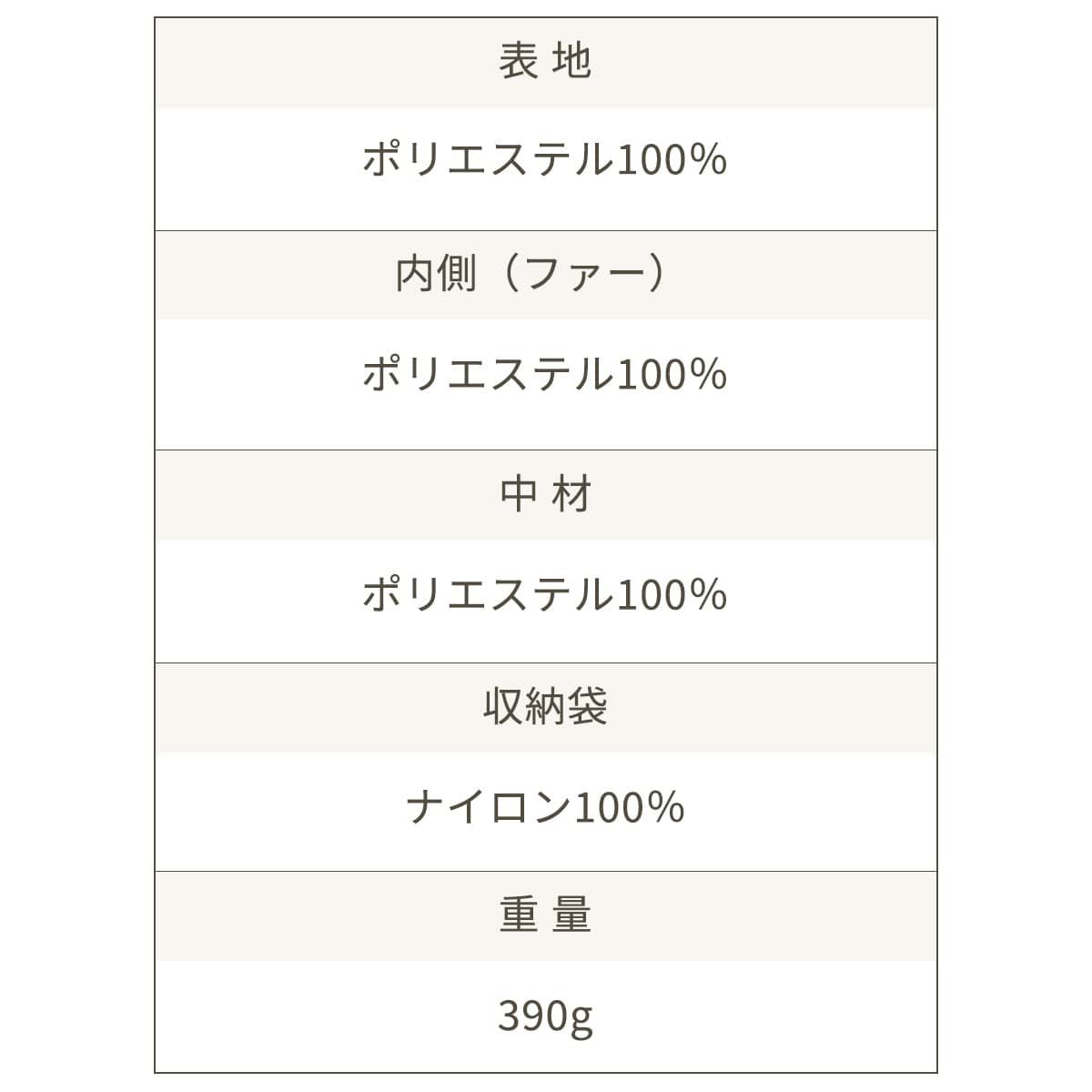Click 100% in the 内側（ファー） value
The width and height of the screenshot is (1092, 1092).
[x=672, y=375]
